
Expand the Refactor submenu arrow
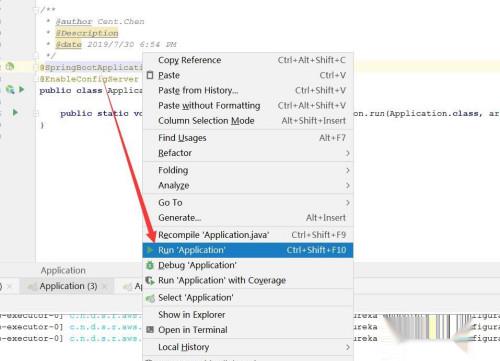(347, 153)
